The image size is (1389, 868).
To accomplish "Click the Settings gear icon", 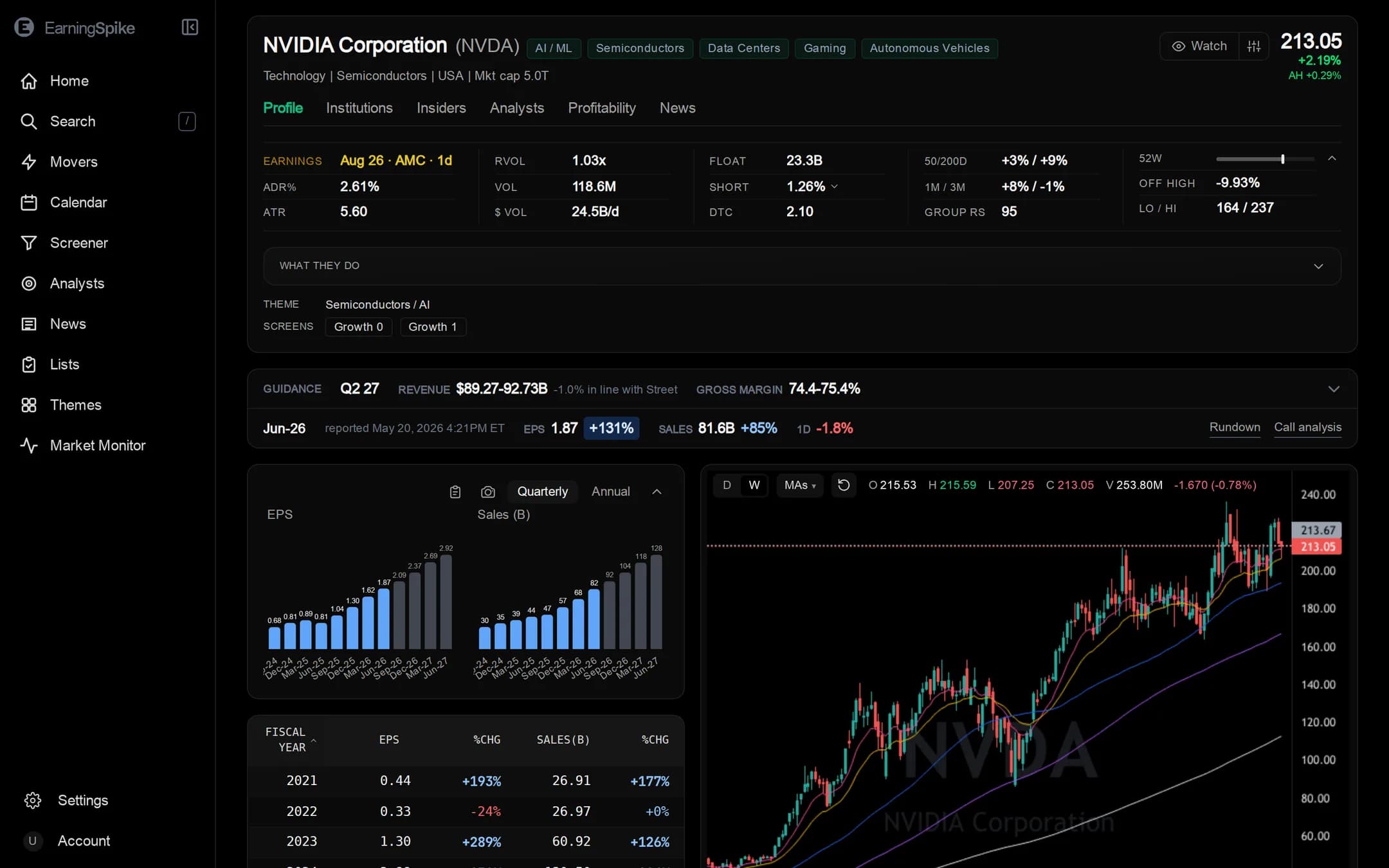I will tap(33, 800).
